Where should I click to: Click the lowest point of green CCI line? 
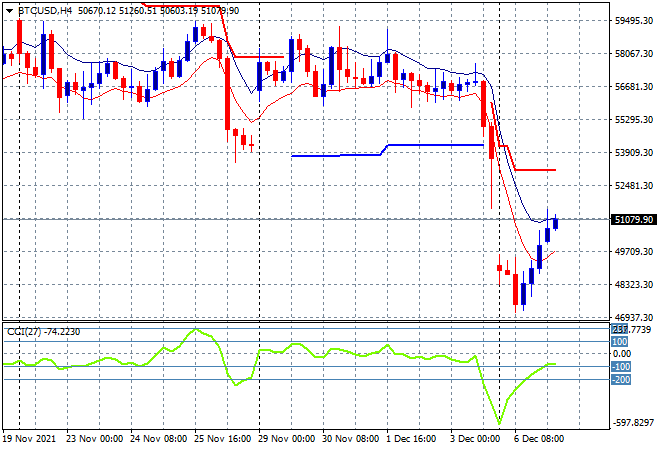497,424
